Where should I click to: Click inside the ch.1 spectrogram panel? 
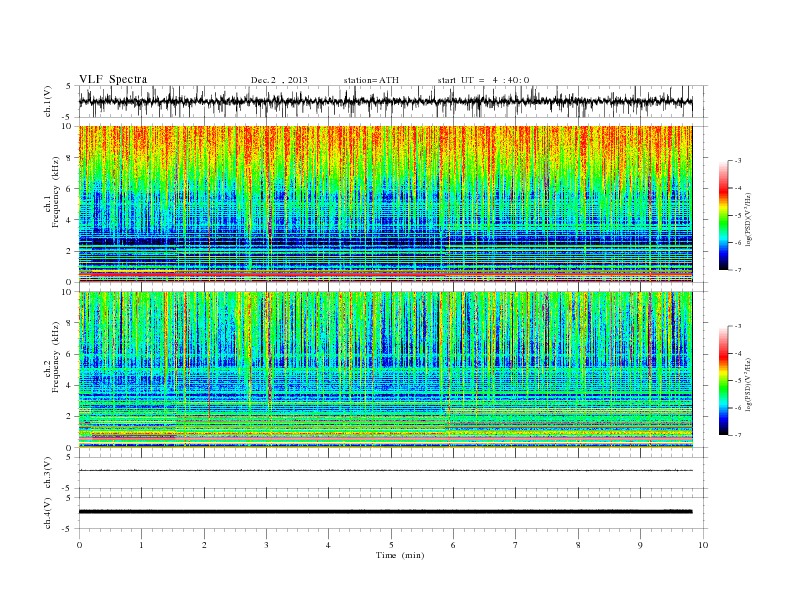385,204
